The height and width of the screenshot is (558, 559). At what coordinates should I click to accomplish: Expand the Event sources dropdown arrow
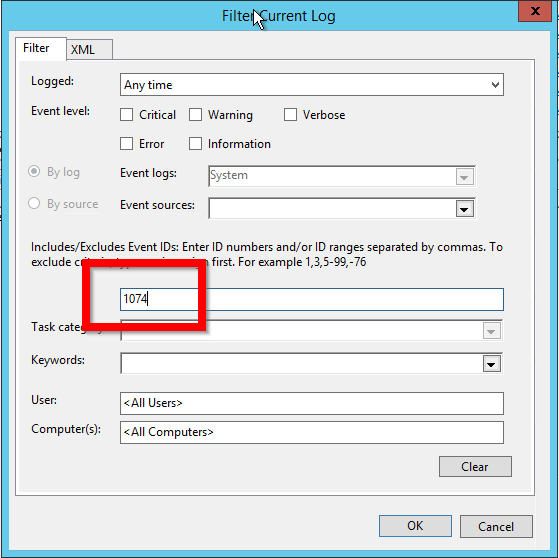(x=465, y=209)
